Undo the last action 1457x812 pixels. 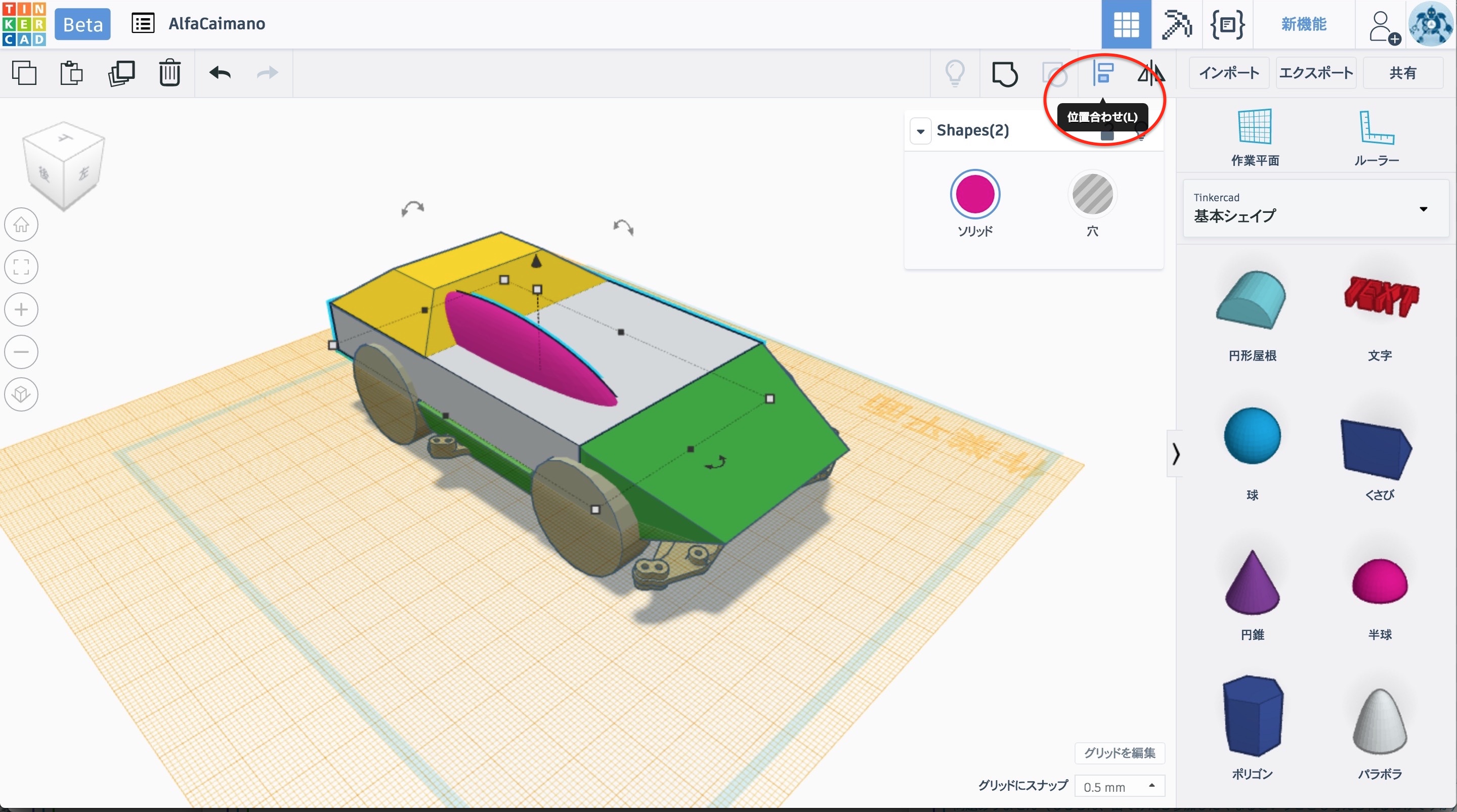220,73
